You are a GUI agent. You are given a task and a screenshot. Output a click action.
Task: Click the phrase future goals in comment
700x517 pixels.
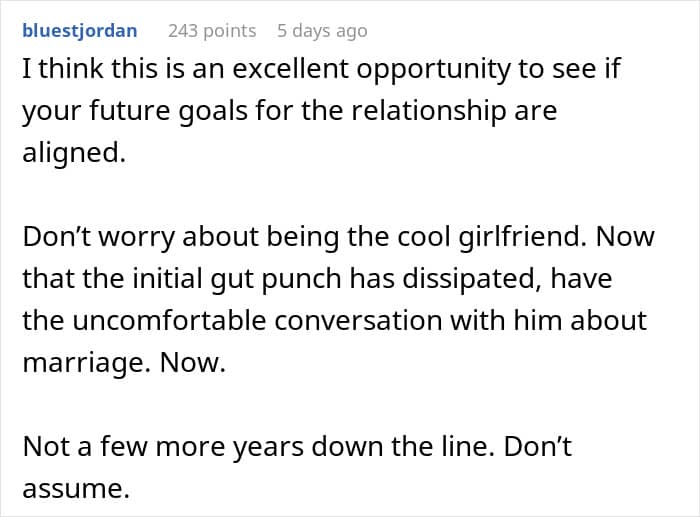coord(168,111)
